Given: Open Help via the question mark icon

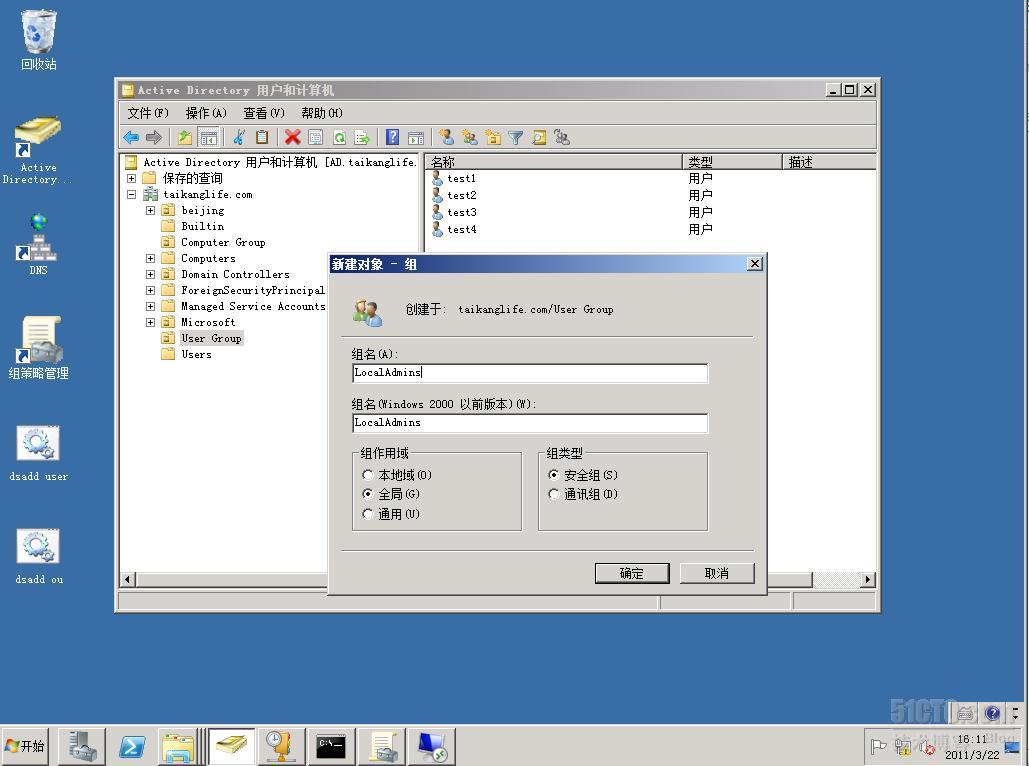Looking at the screenshot, I should click(x=392, y=137).
